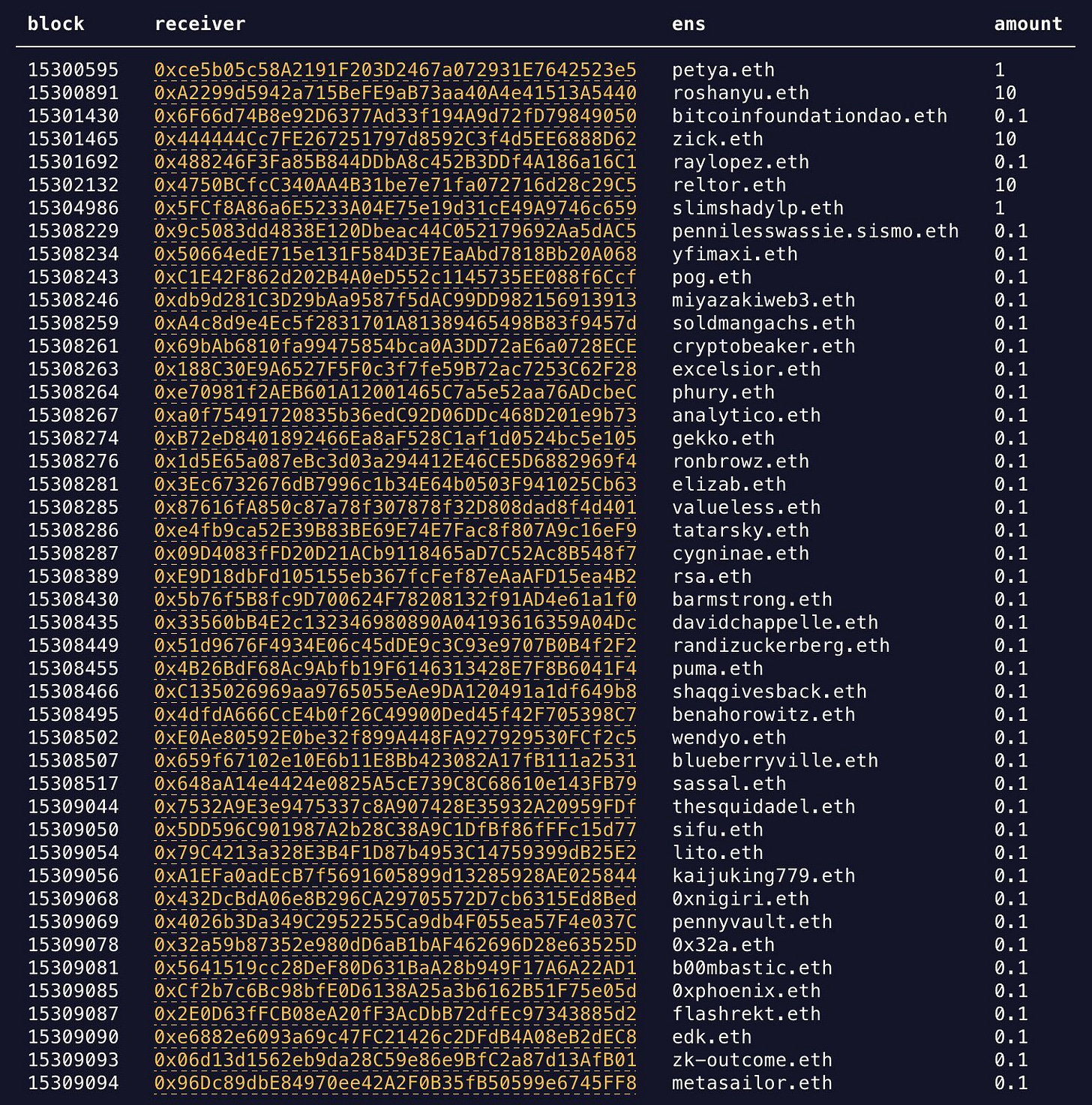Viewport: 1092px width, 1105px height.
Task: Open address link in pennilesswassie.sismo.eth row
Action: click(x=395, y=231)
